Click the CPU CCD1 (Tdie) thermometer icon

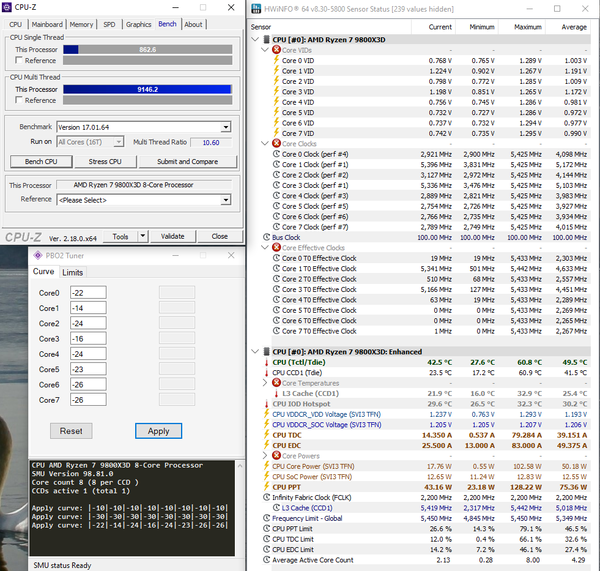(267, 372)
